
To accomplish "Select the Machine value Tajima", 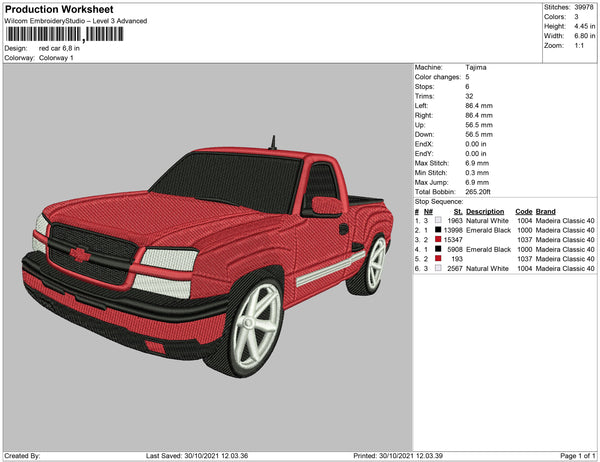I will 476,67.
